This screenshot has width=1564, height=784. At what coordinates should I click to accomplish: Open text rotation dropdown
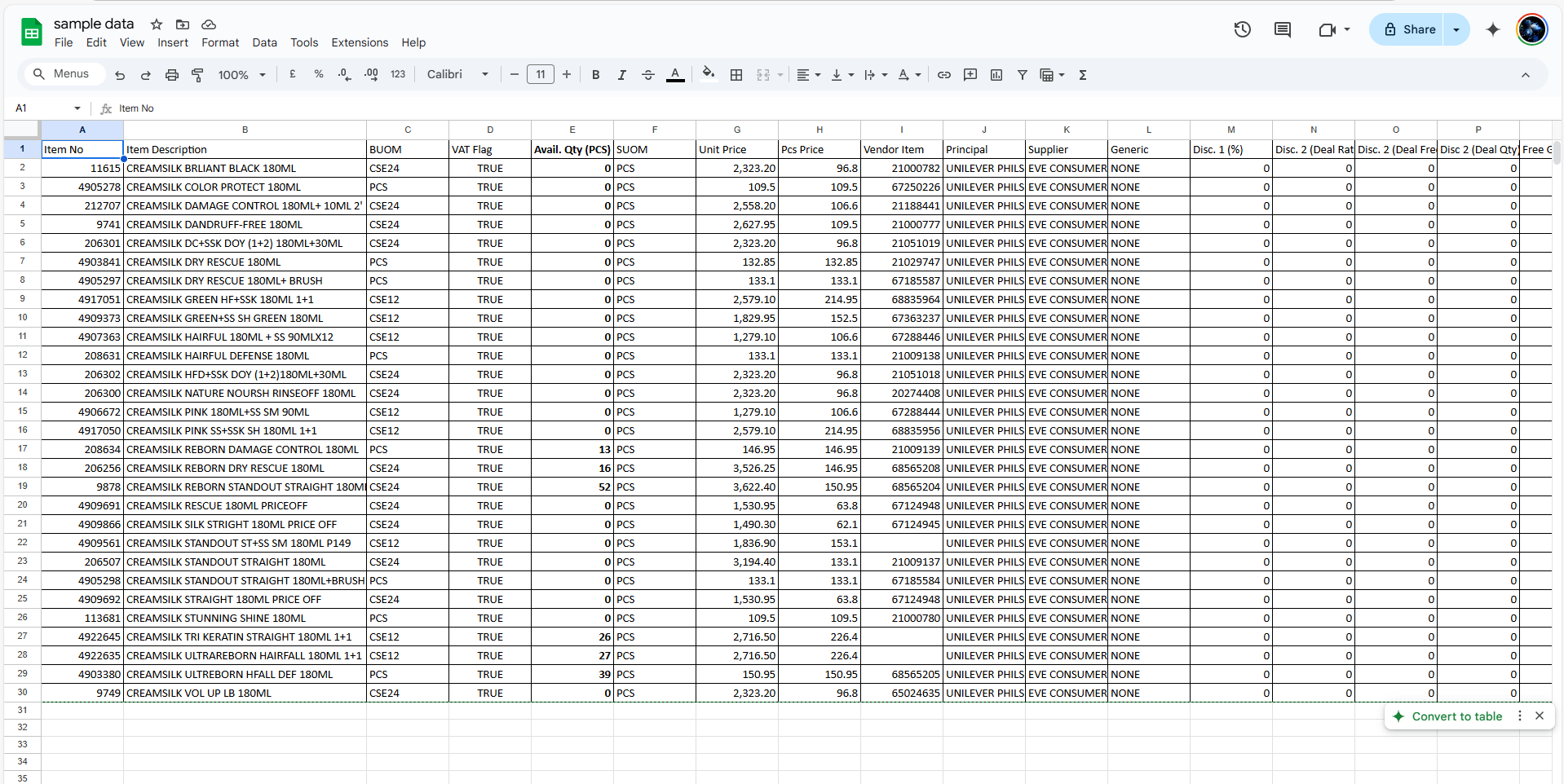coord(909,75)
